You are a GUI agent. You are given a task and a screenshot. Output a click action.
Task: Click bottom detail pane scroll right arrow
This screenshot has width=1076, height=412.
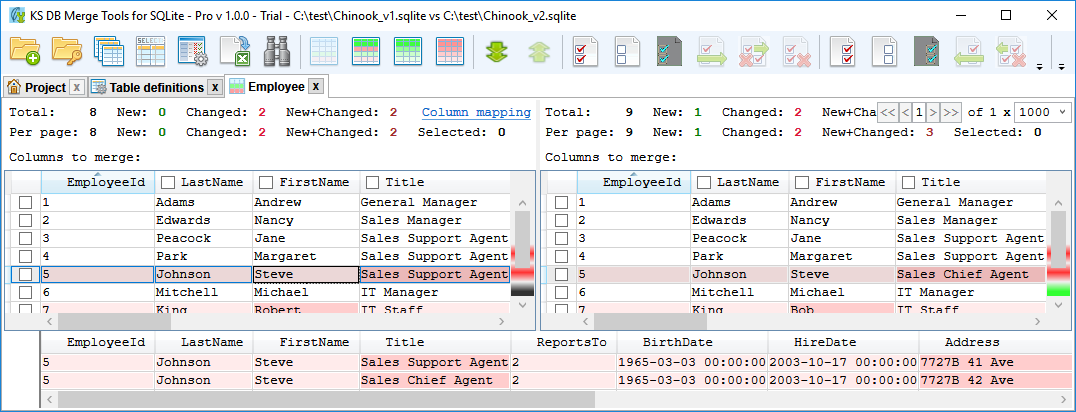pos(1063,399)
